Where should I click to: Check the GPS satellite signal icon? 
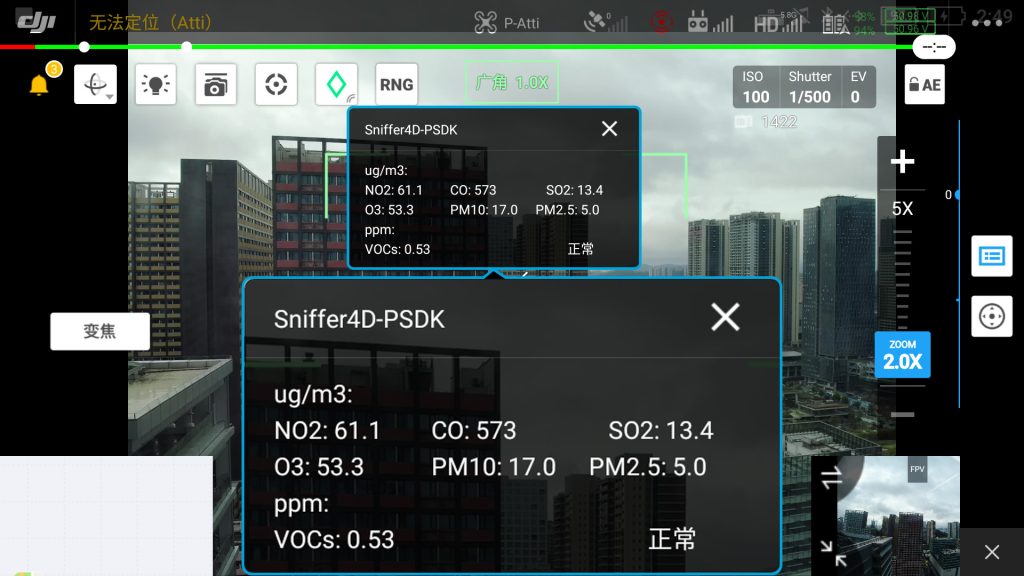coord(605,22)
